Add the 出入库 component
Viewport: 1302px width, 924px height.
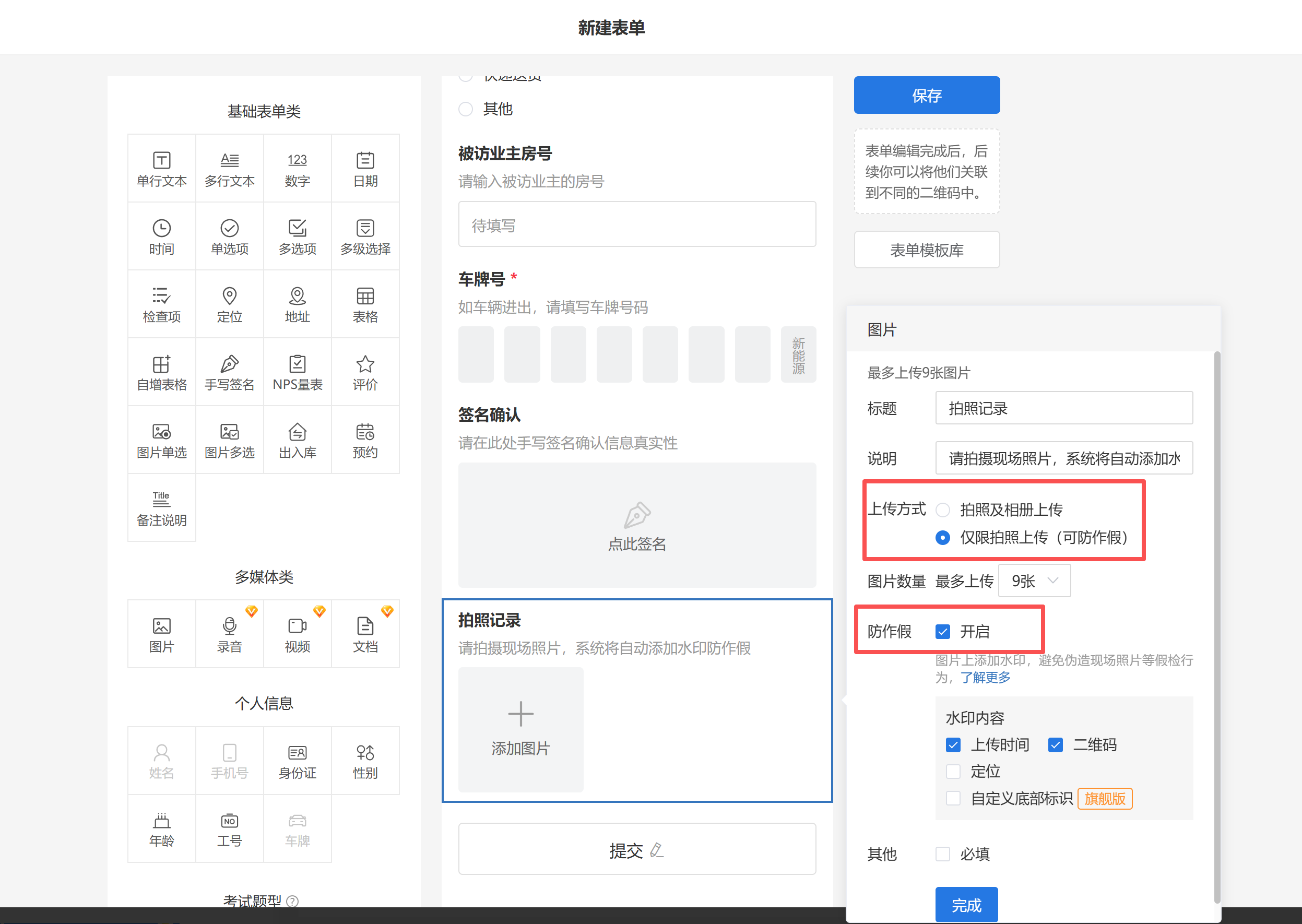point(297,440)
